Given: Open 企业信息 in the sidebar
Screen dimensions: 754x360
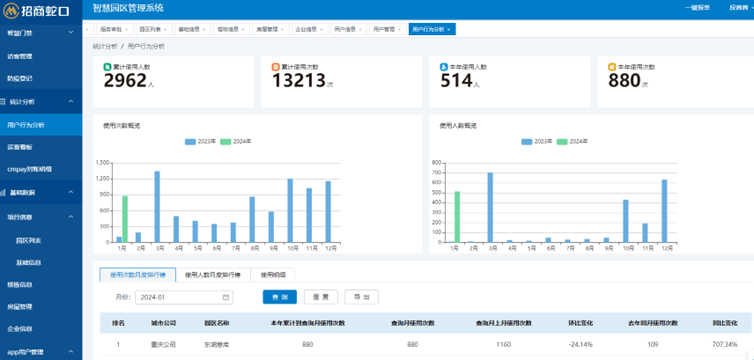Looking at the screenshot, I should coord(41,329).
